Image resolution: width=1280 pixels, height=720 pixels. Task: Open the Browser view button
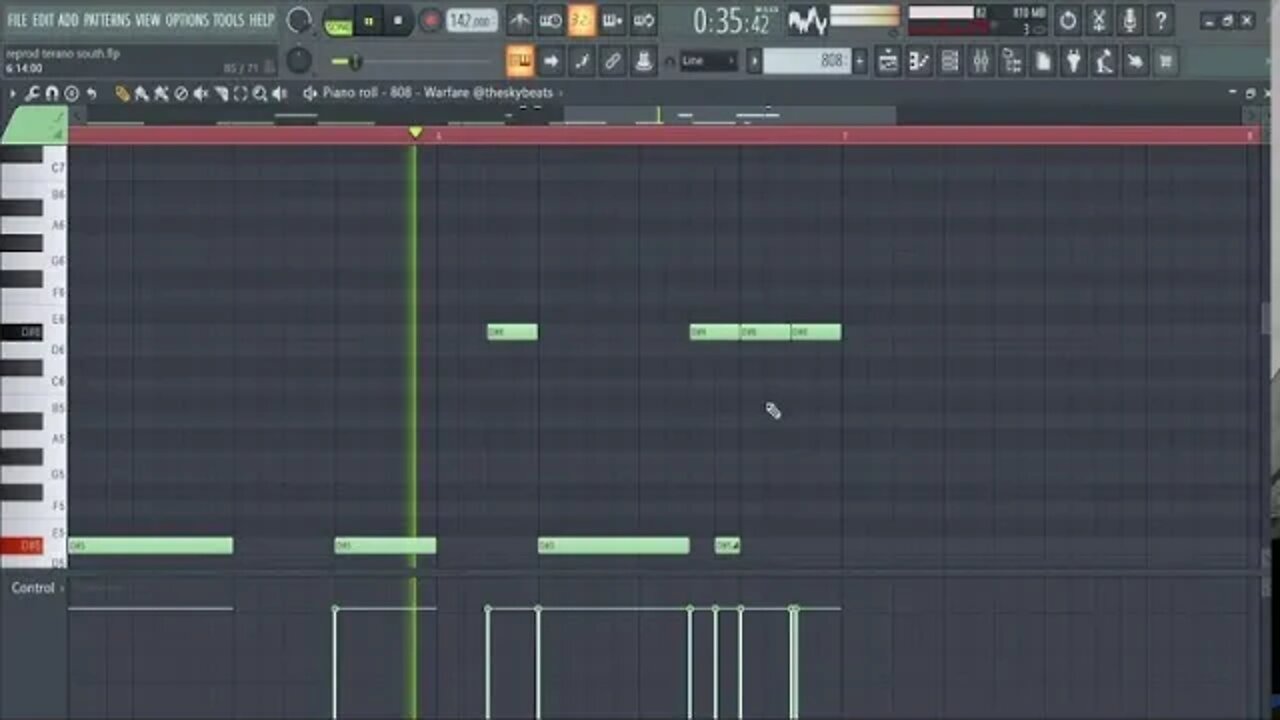(1012, 61)
